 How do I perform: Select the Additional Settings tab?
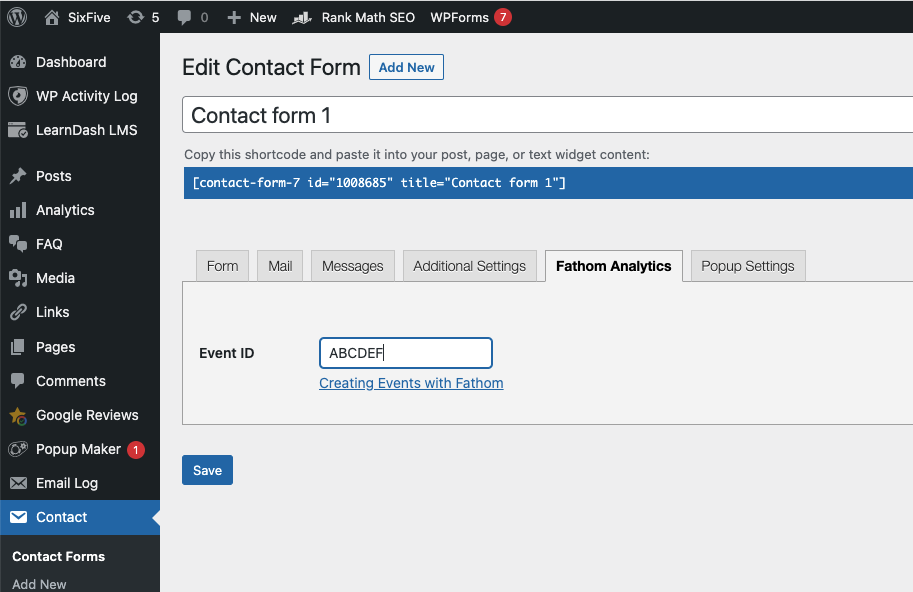tap(469, 266)
